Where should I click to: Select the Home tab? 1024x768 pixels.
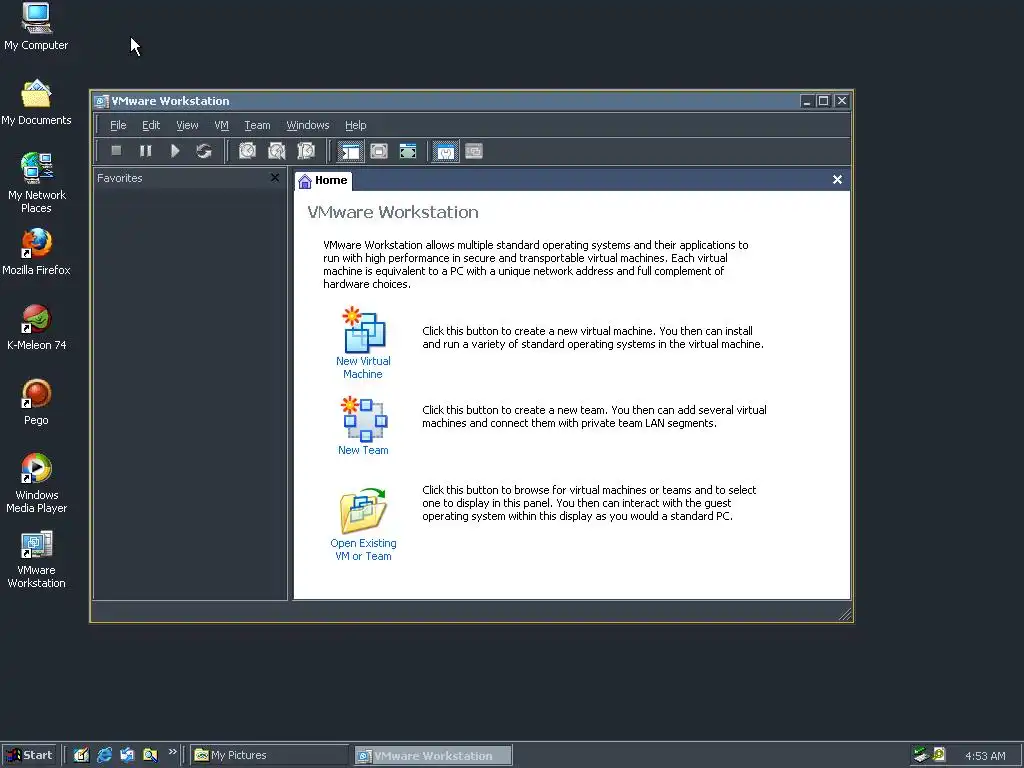(323, 180)
